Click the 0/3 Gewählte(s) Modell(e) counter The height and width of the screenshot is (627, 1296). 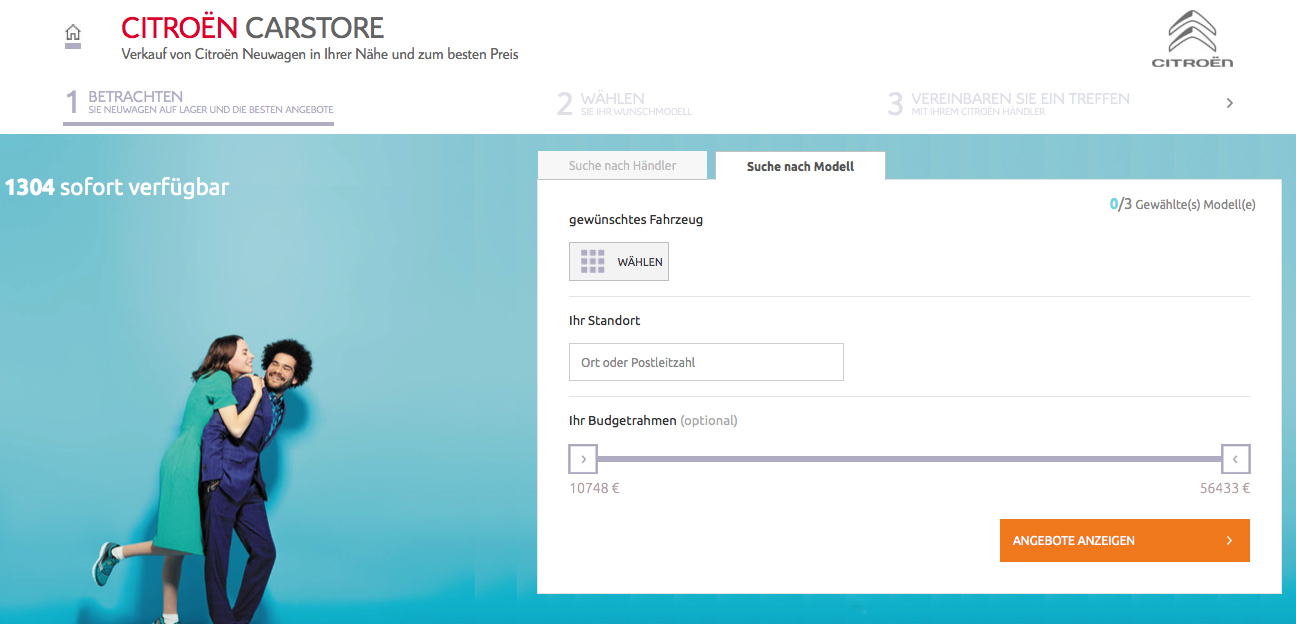click(x=1182, y=204)
